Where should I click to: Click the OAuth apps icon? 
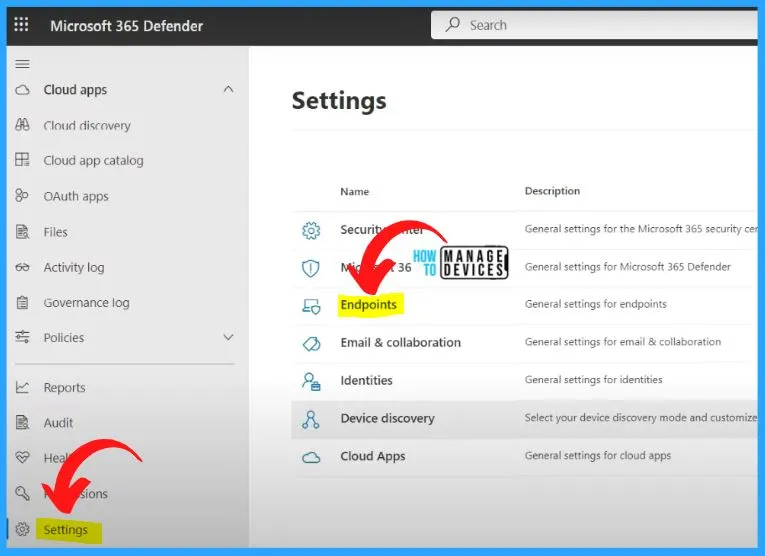coord(22,195)
